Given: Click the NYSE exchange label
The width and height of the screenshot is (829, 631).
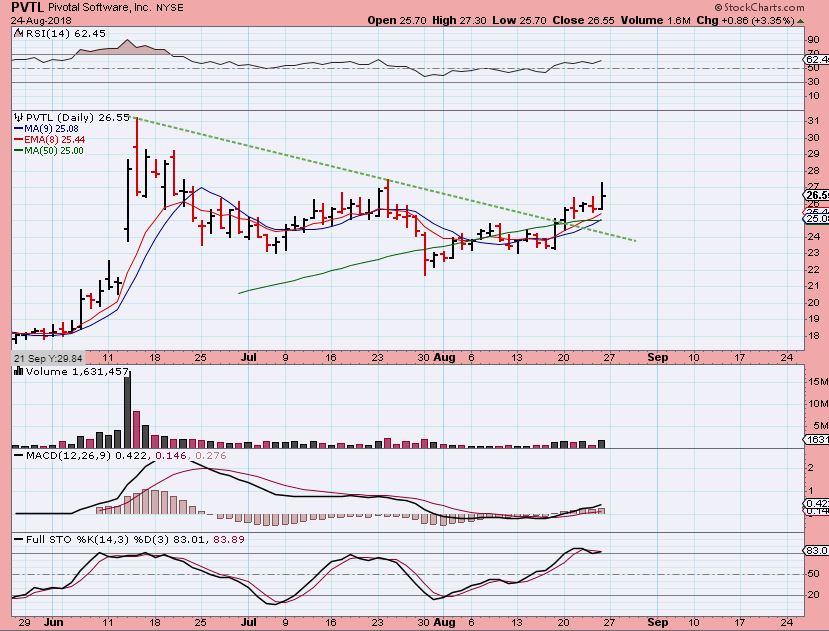Looking at the screenshot, I should [x=170, y=8].
